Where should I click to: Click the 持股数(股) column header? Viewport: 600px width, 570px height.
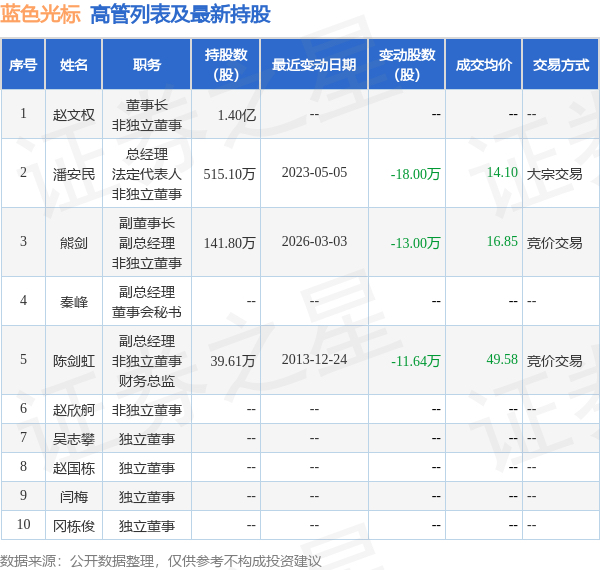[226, 65]
